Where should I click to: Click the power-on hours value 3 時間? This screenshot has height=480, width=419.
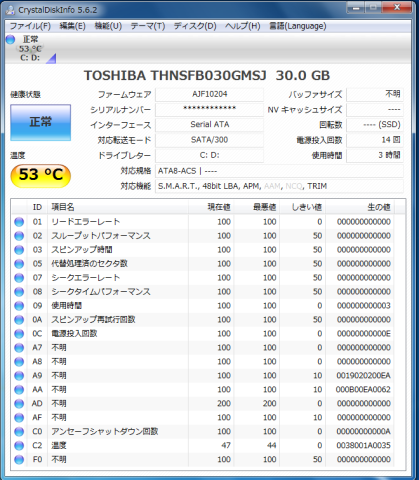pos(375,155)
